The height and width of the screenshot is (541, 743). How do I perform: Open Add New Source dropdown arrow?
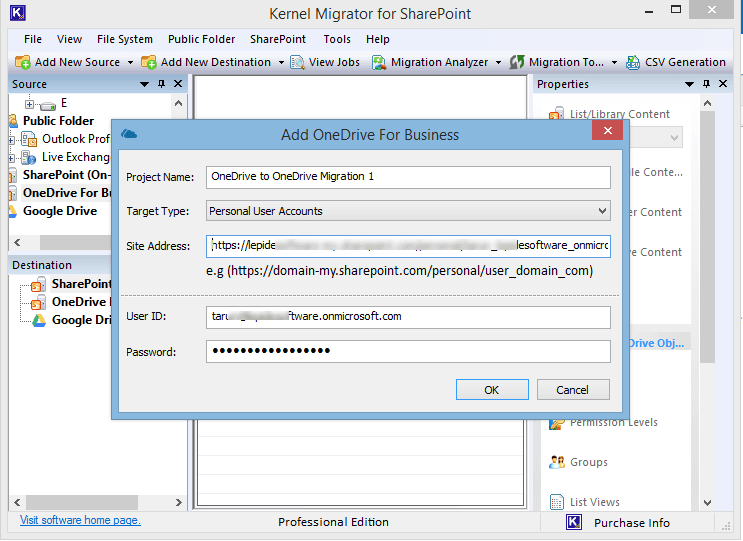point(130,63)
